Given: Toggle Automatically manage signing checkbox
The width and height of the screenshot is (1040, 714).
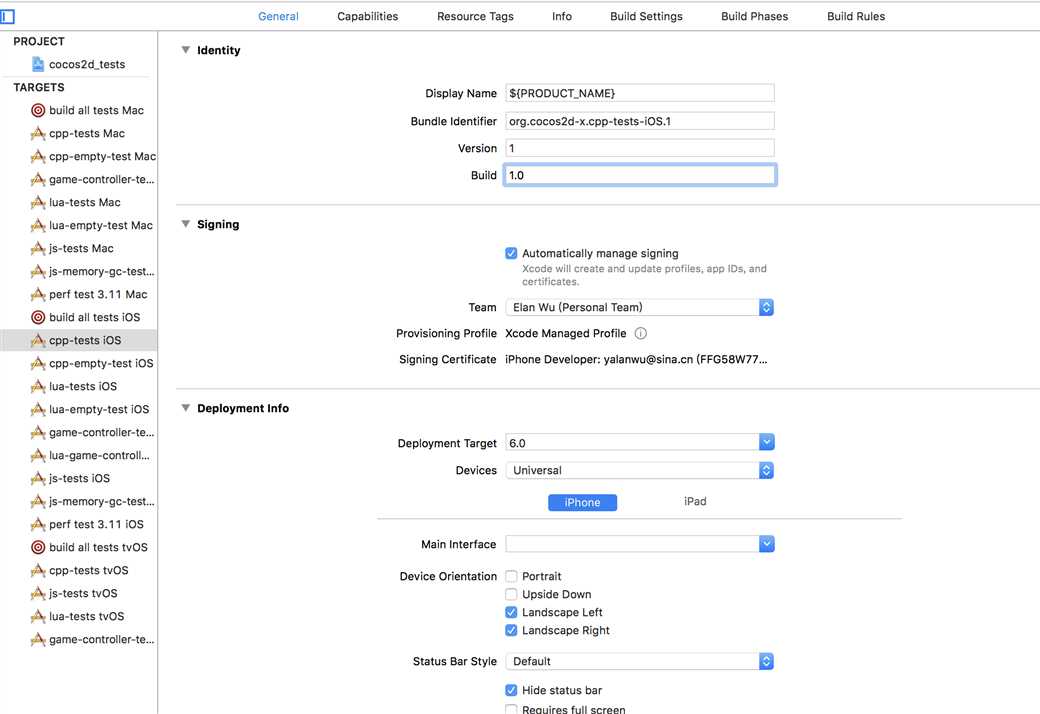Looking at the screenshot, I should click(511, 253).
